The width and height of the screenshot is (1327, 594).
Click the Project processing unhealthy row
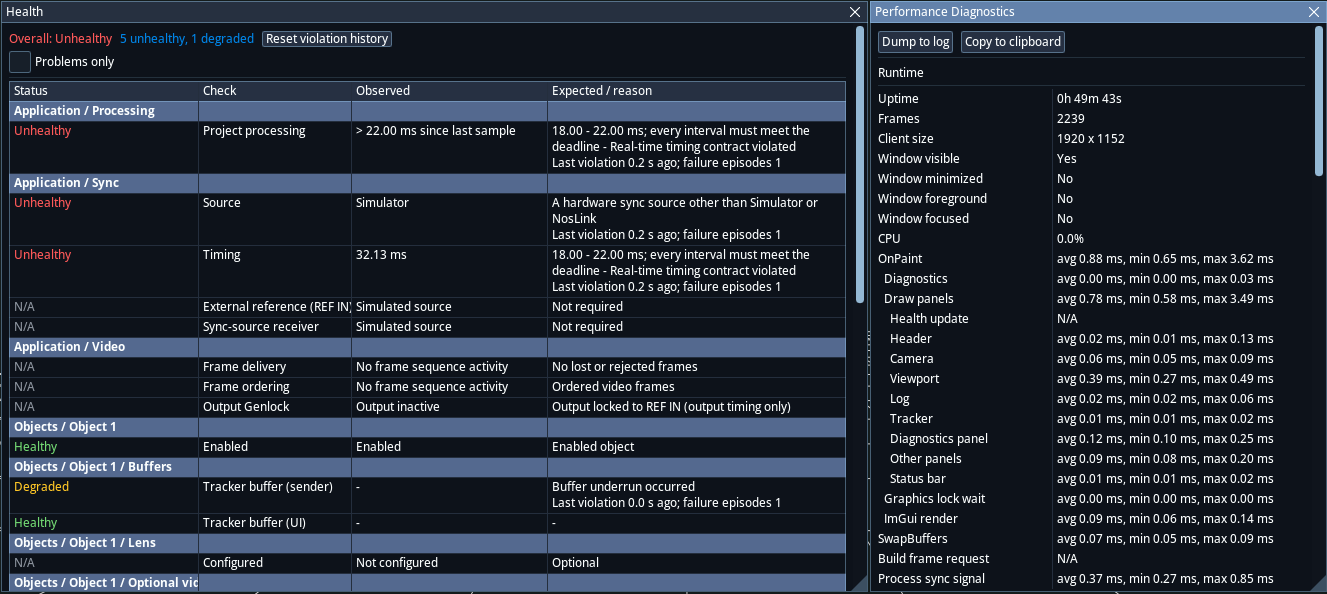pos(427,147)
